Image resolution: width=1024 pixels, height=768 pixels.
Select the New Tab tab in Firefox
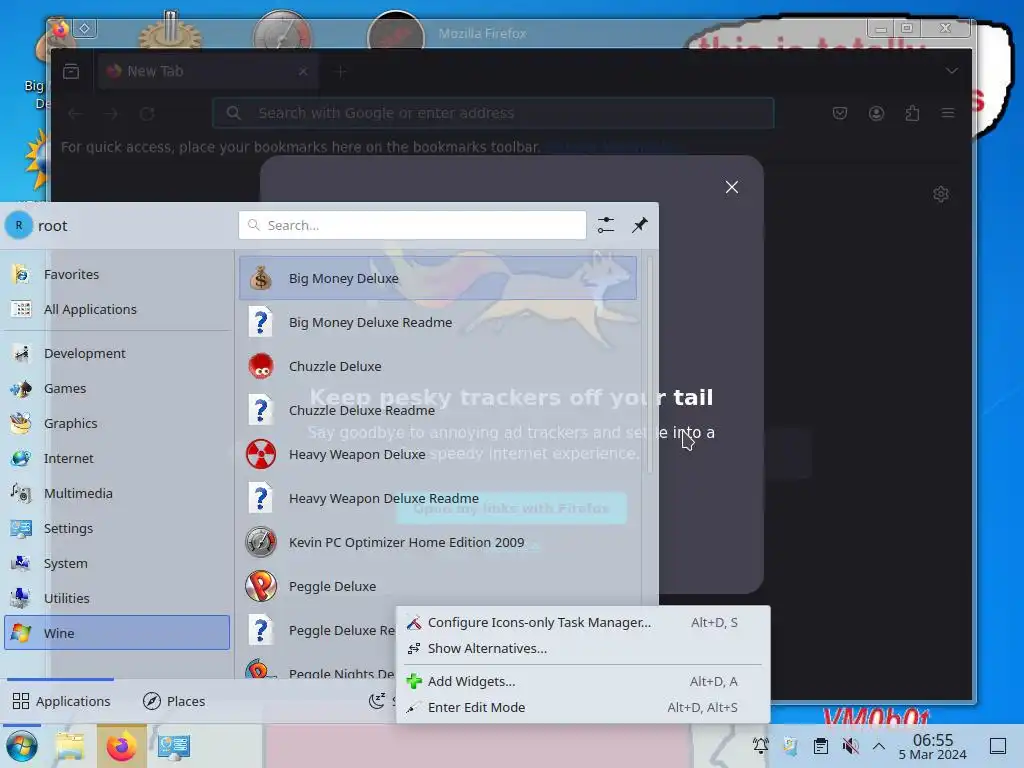click(208, 71)
